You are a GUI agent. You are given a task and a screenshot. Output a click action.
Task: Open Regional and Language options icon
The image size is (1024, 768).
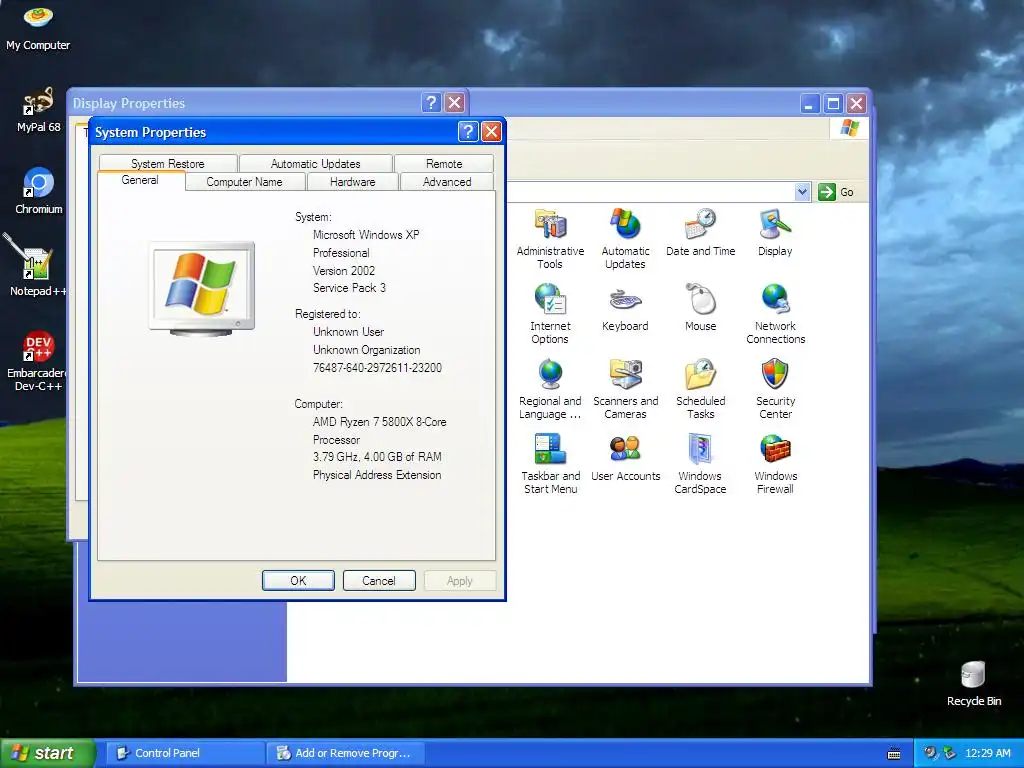point(550,389)
